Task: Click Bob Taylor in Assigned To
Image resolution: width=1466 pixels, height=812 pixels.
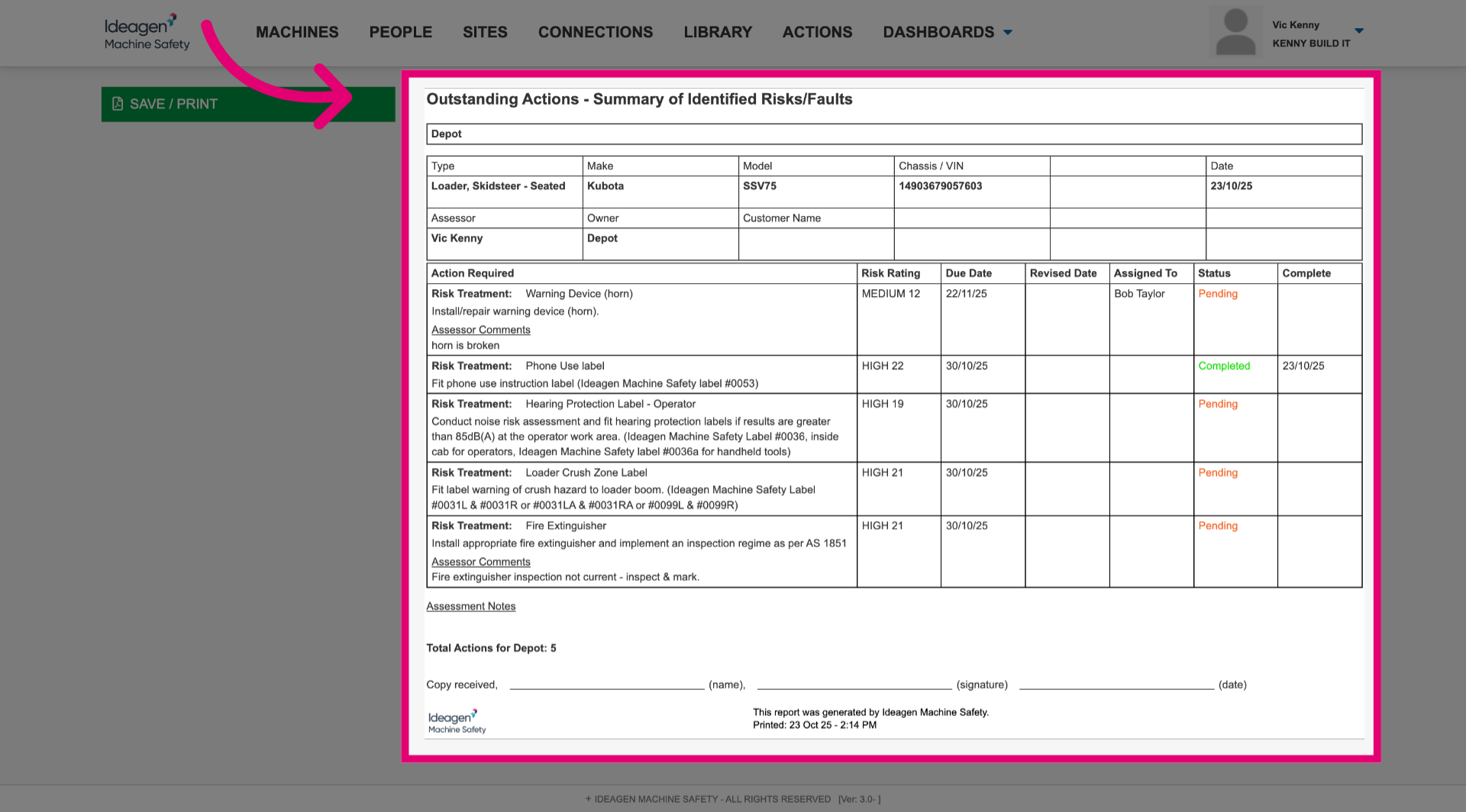Action: coord(1139,294)
